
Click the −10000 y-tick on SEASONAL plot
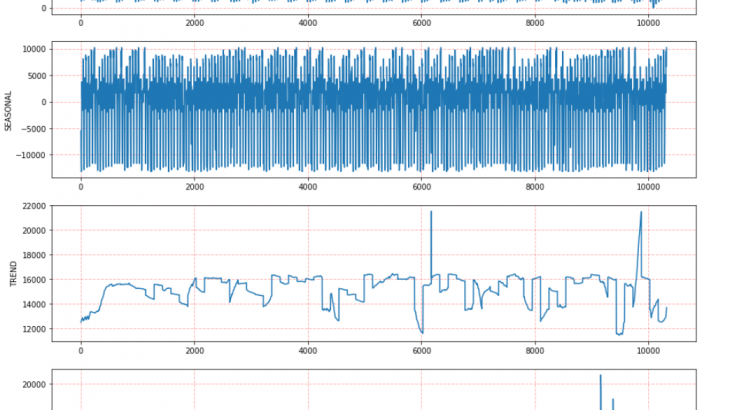[x=31, y=155]
